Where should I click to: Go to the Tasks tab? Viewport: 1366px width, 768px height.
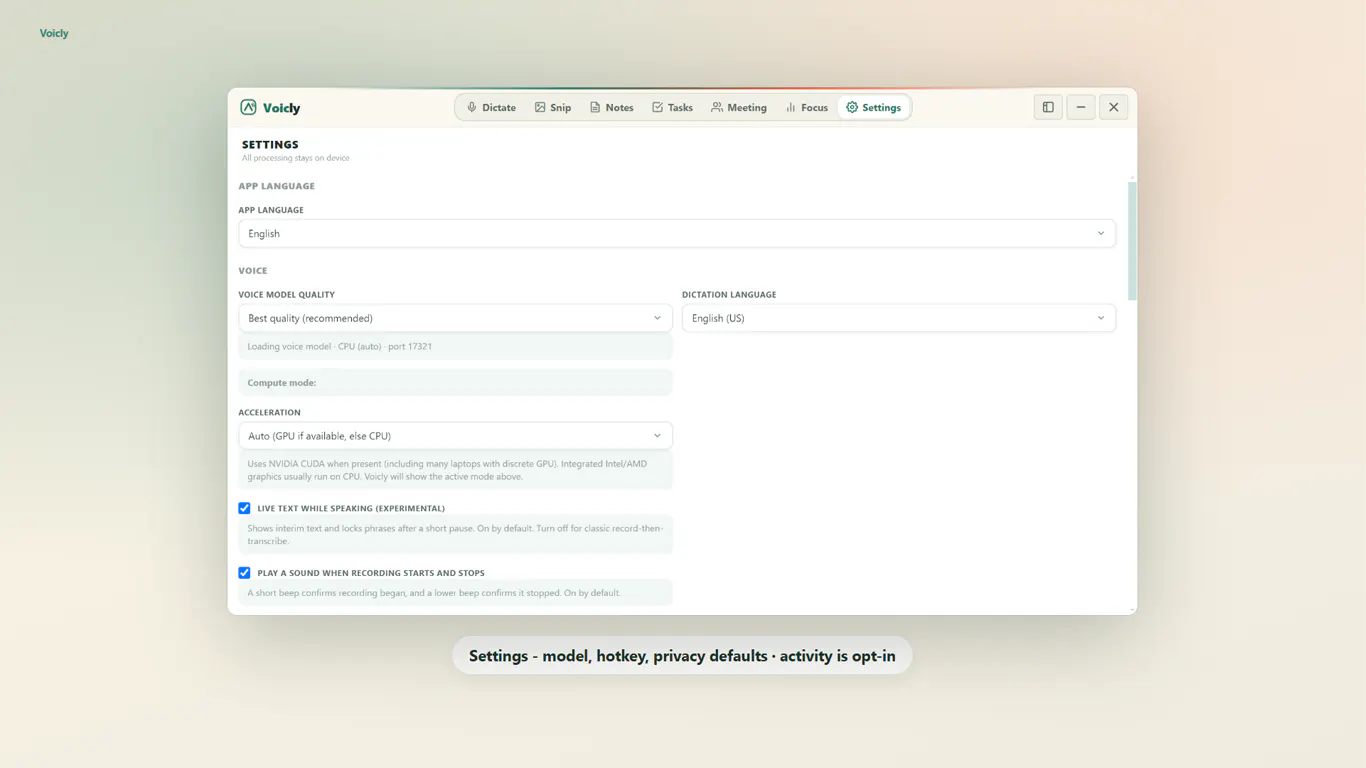click(672, 107)
